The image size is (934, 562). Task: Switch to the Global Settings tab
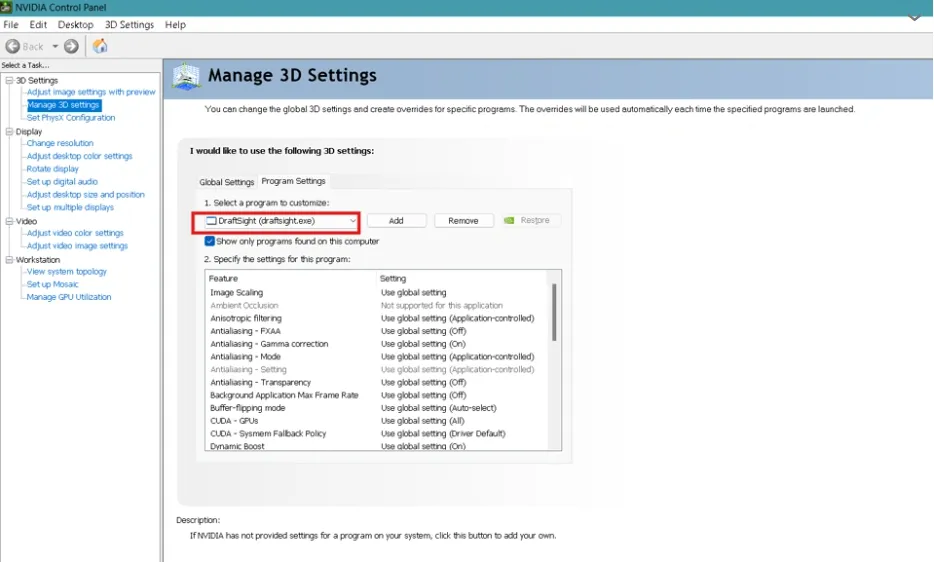click(226, 182)
